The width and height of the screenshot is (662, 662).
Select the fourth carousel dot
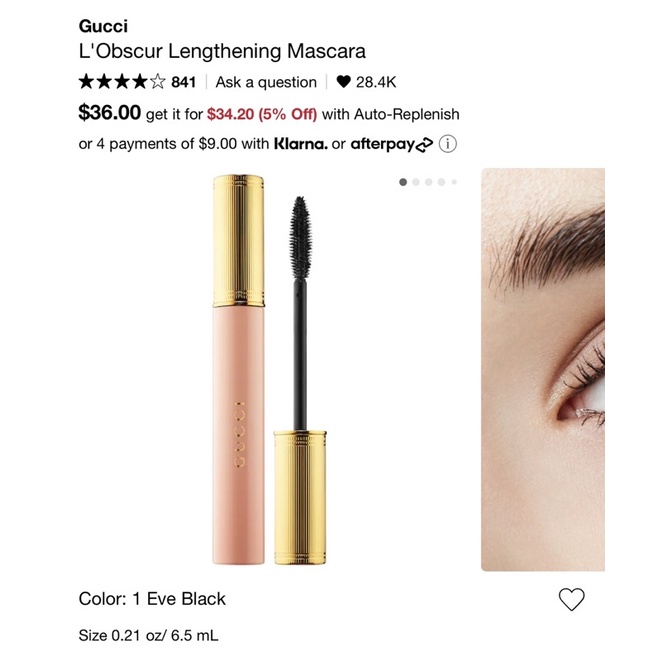point(442,182)
